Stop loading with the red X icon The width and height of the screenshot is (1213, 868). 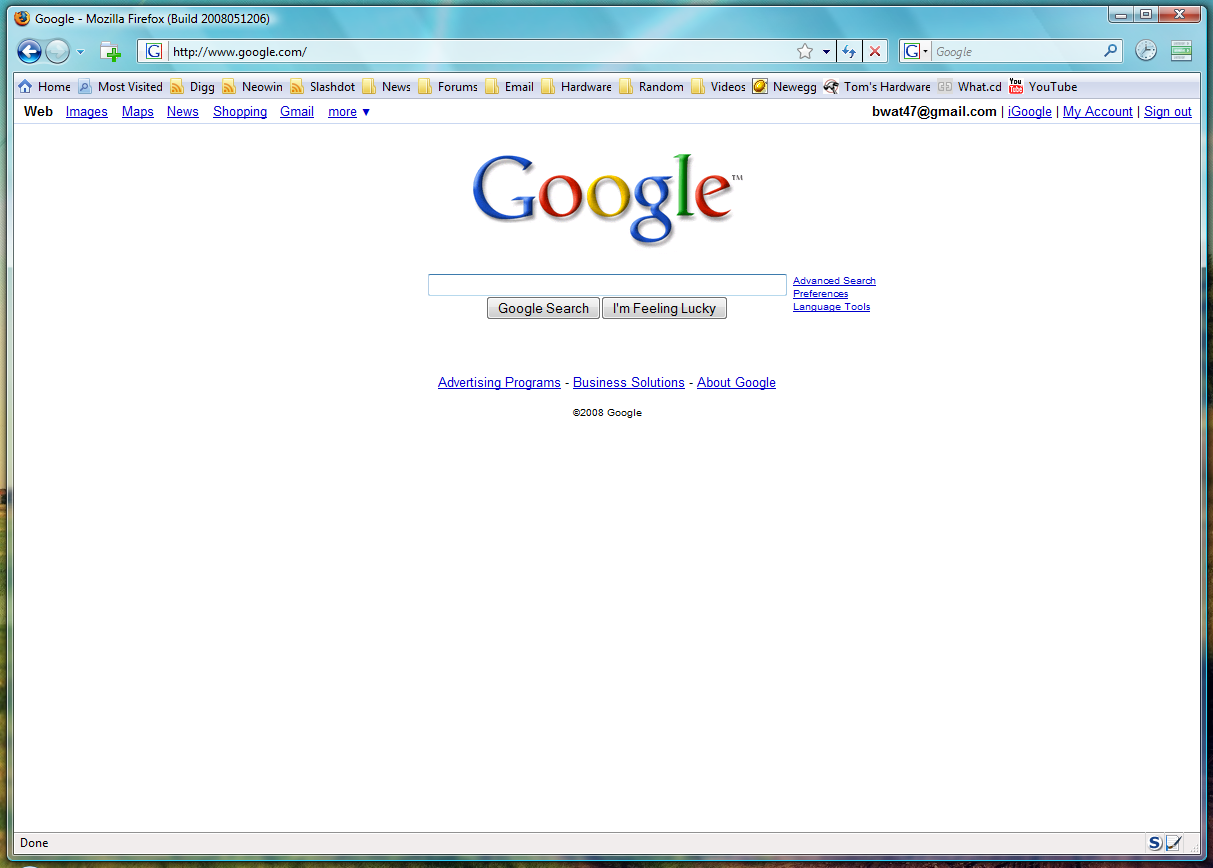point(875,52)
